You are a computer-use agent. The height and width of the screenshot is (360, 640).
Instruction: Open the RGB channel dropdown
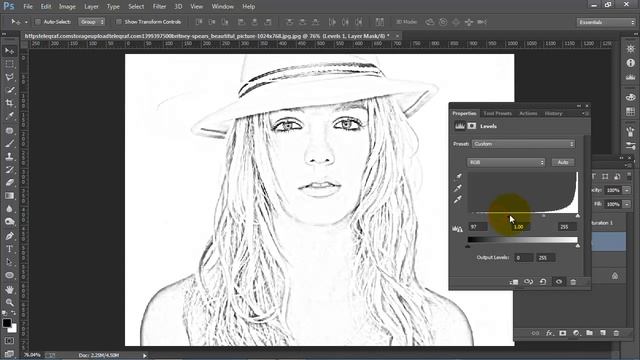tap(506, 162)
